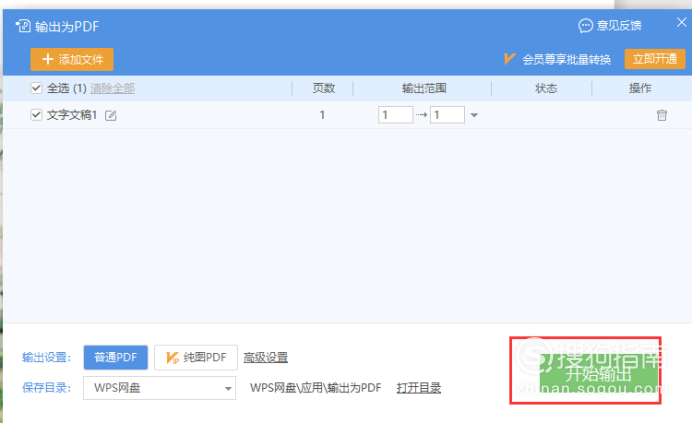Click 打开目录 link

[419, 388]
